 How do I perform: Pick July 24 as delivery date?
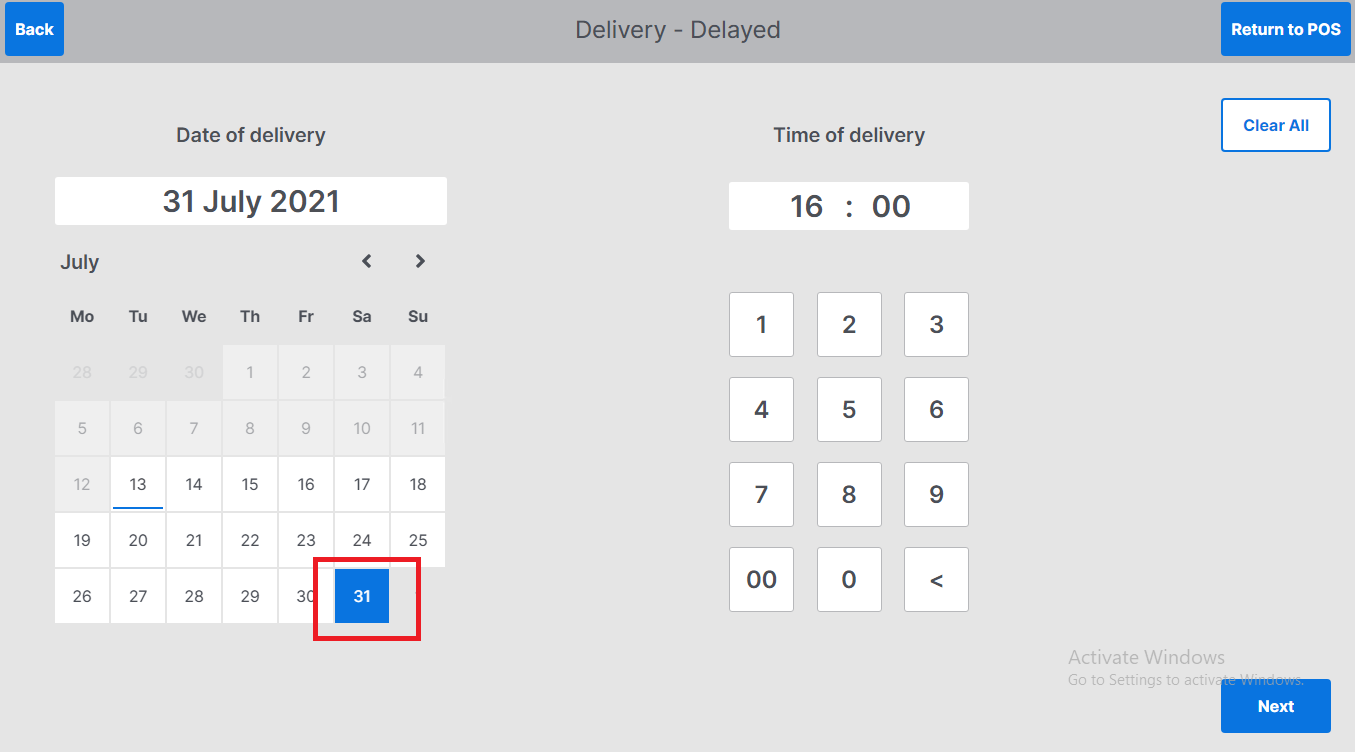(362, 540)
